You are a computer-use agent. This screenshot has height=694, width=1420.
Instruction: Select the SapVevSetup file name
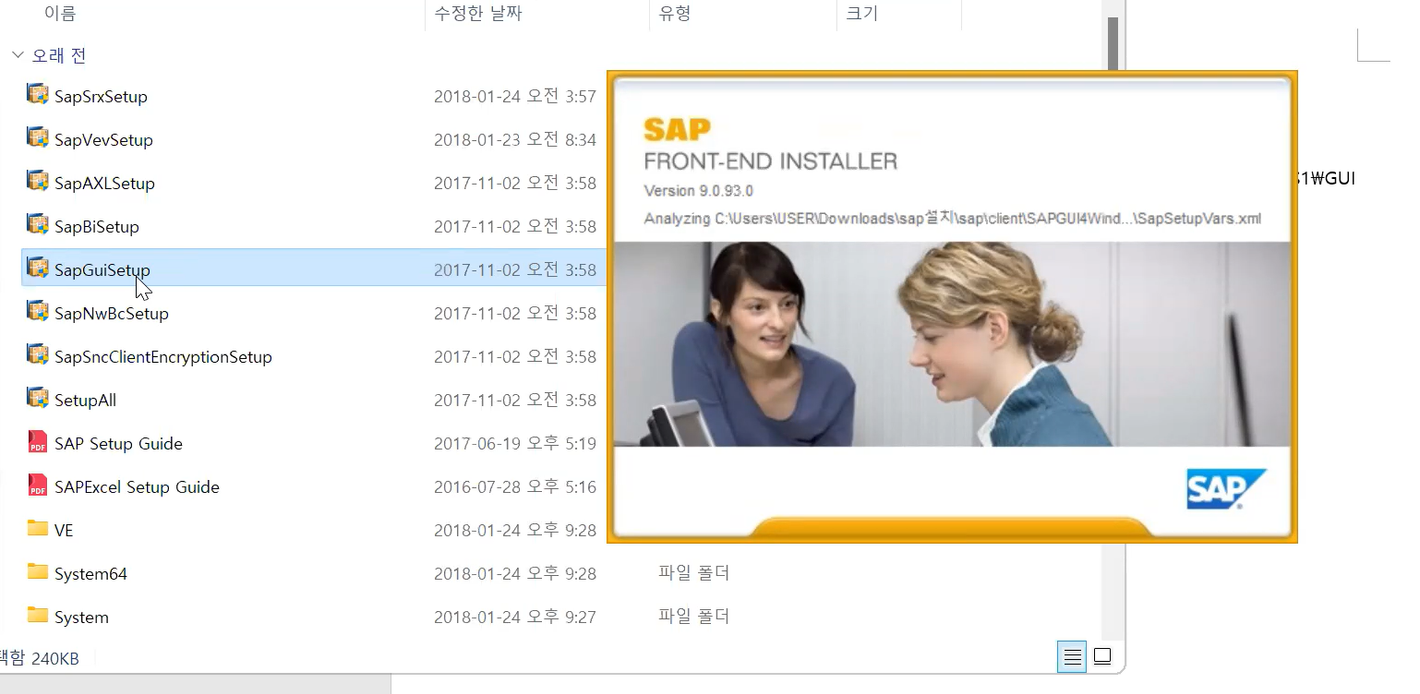[104, 140]
